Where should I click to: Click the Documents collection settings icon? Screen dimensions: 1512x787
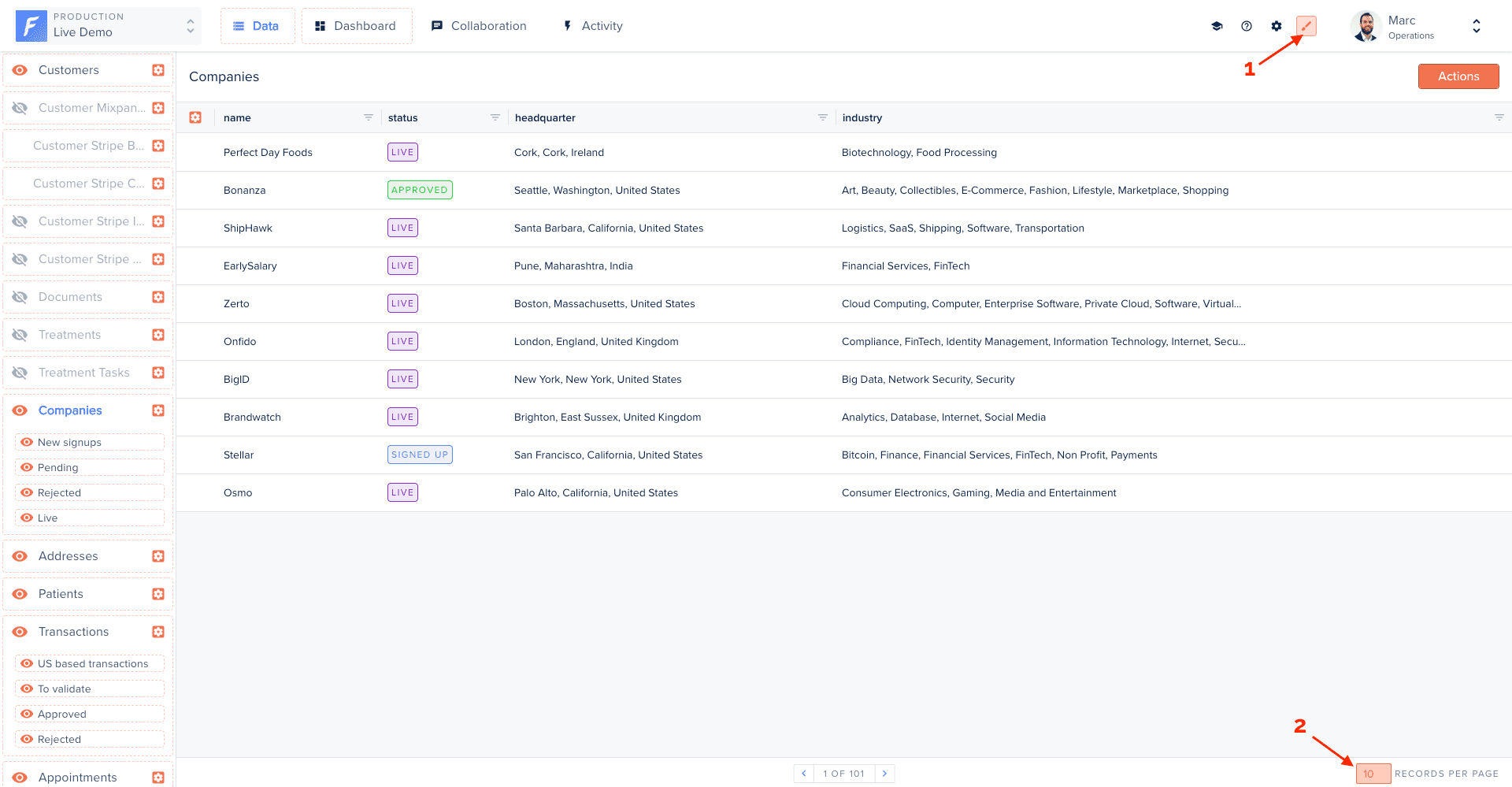(x=158, y=297)
